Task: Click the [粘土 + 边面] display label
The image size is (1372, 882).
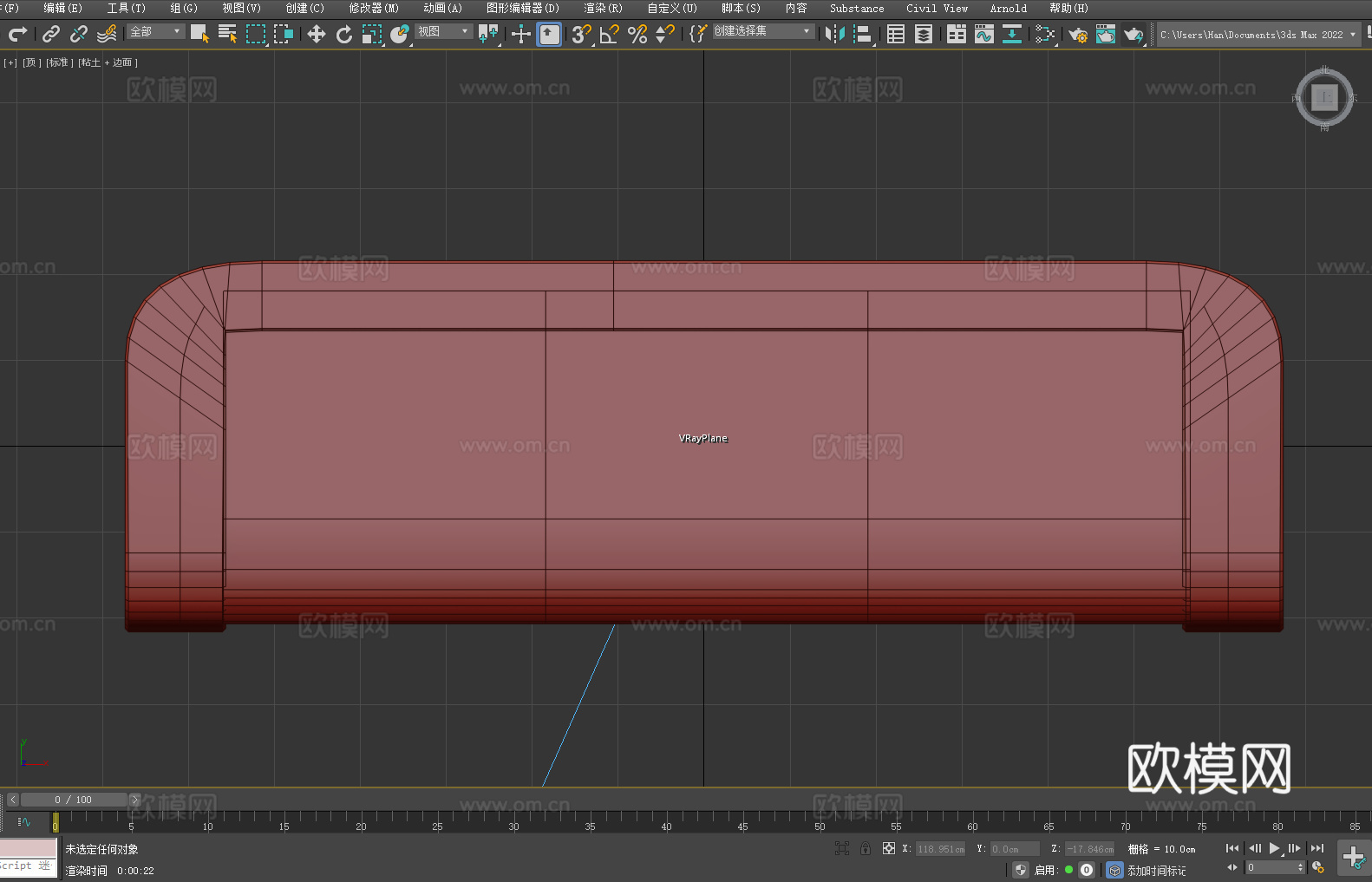Action: (108, 62)
